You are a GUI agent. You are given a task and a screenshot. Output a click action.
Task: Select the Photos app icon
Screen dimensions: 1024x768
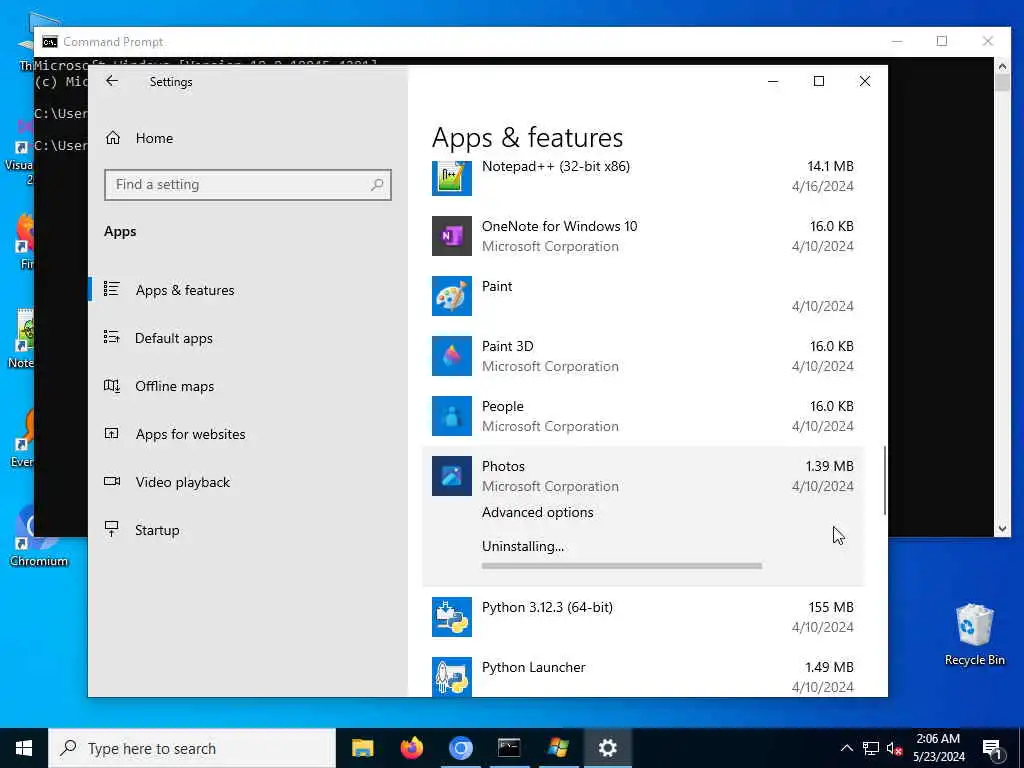click(x=451, y=476)
